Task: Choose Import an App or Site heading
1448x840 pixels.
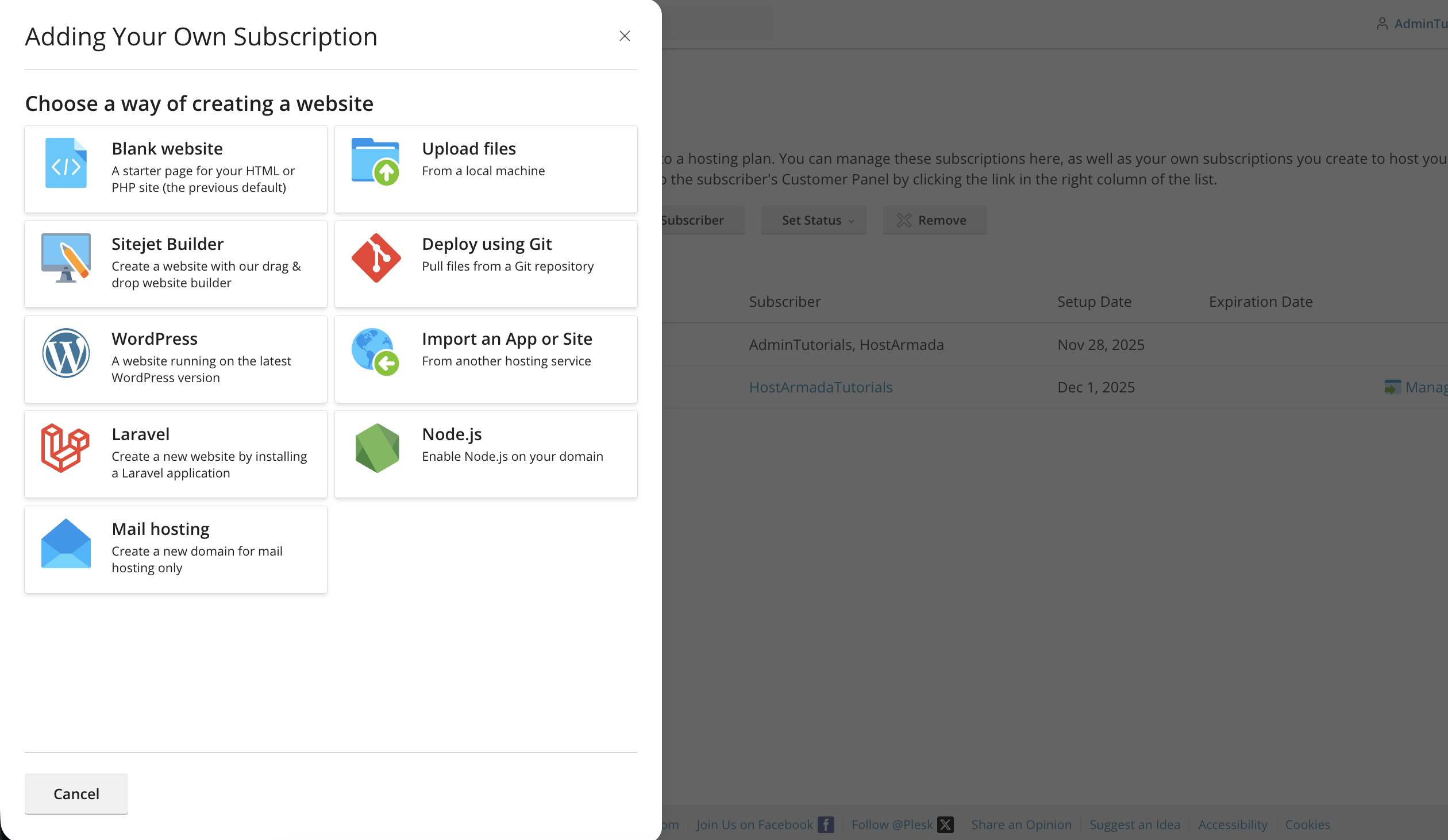Action: [507, 338]
